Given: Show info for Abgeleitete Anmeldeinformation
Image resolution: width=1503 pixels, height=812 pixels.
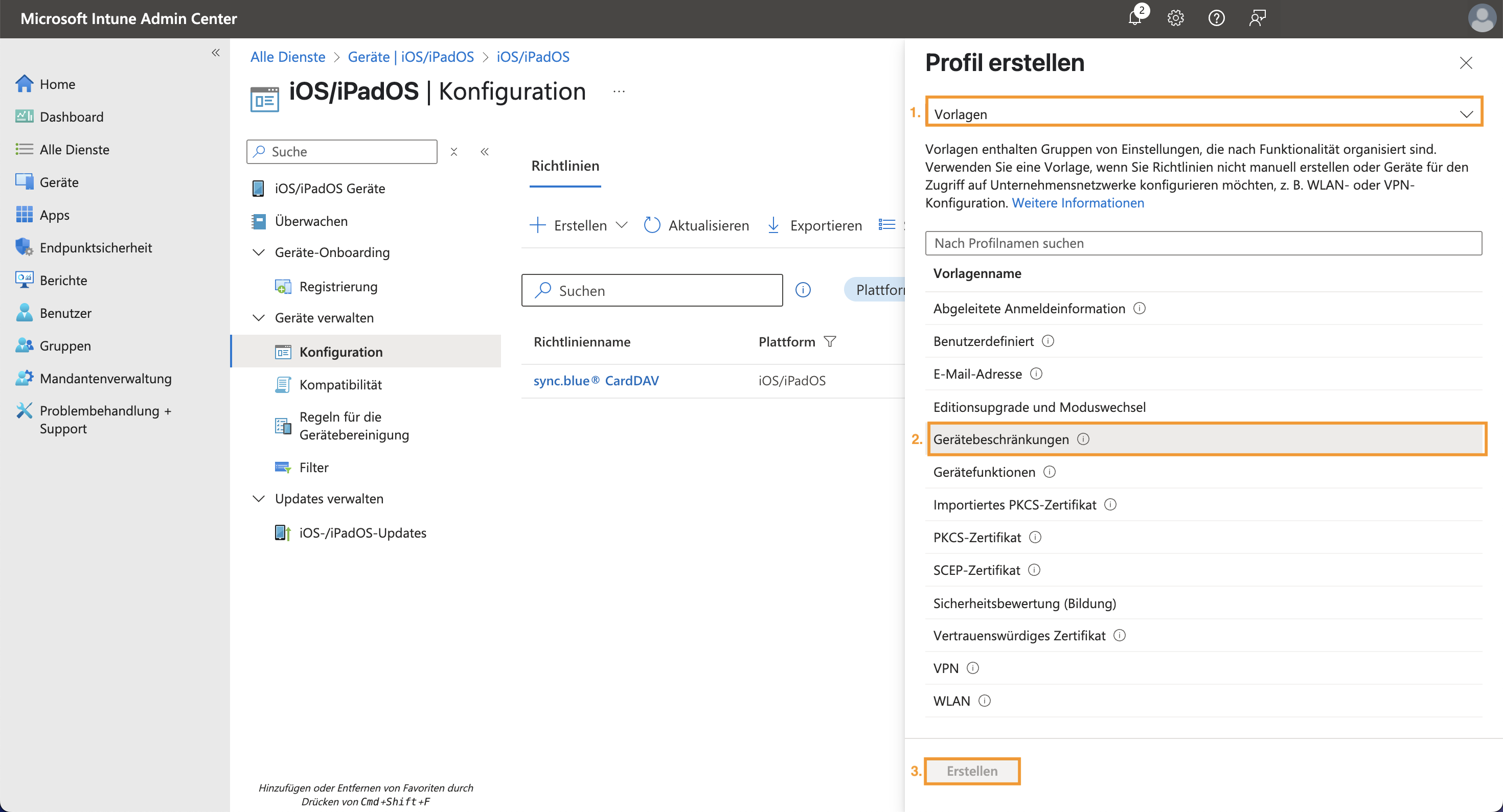Looking at the screenshot, I should point(1140,308).
